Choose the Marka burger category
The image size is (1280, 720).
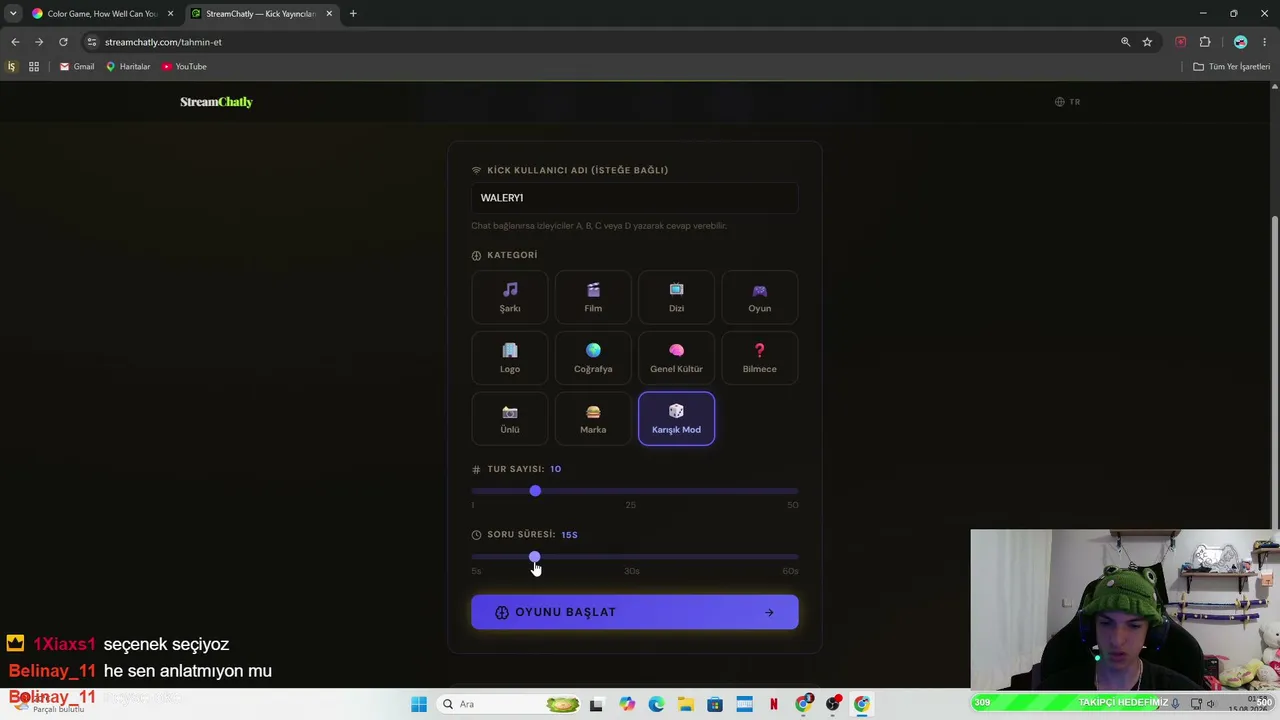(593, 419)
